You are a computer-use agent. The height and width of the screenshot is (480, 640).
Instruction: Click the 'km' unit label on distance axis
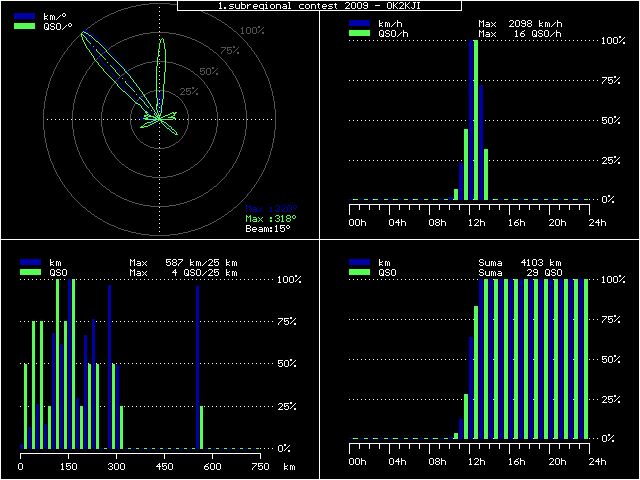click(289, 467)
